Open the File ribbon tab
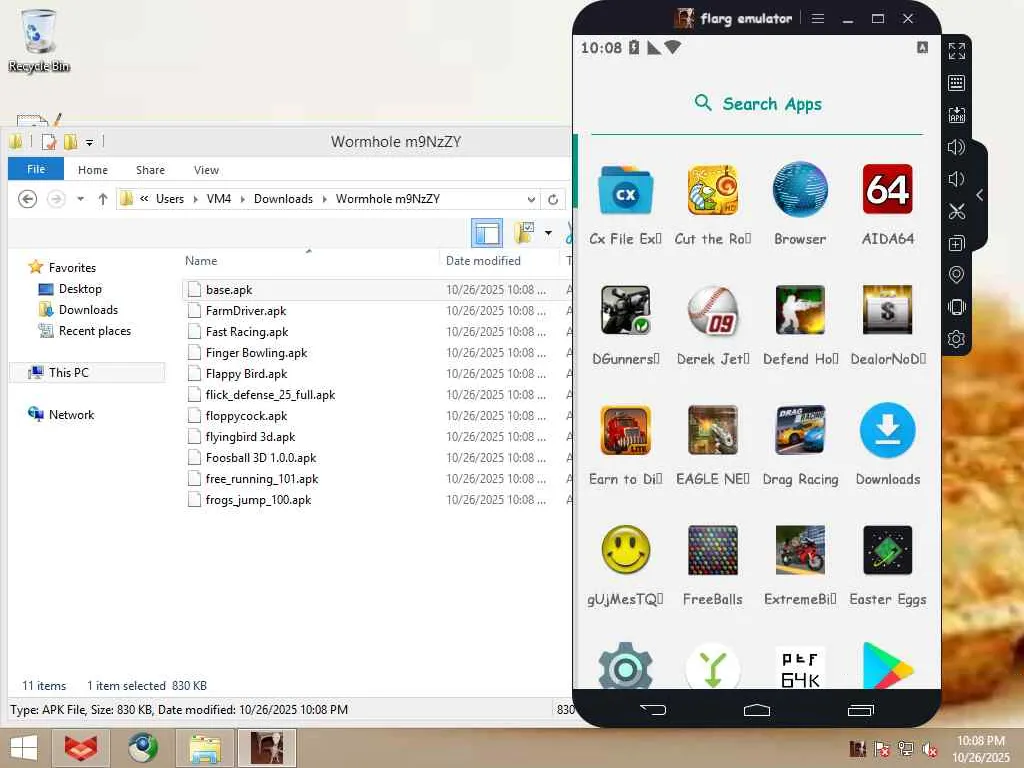Screen dimensions: 1024x768 point(36,169)
